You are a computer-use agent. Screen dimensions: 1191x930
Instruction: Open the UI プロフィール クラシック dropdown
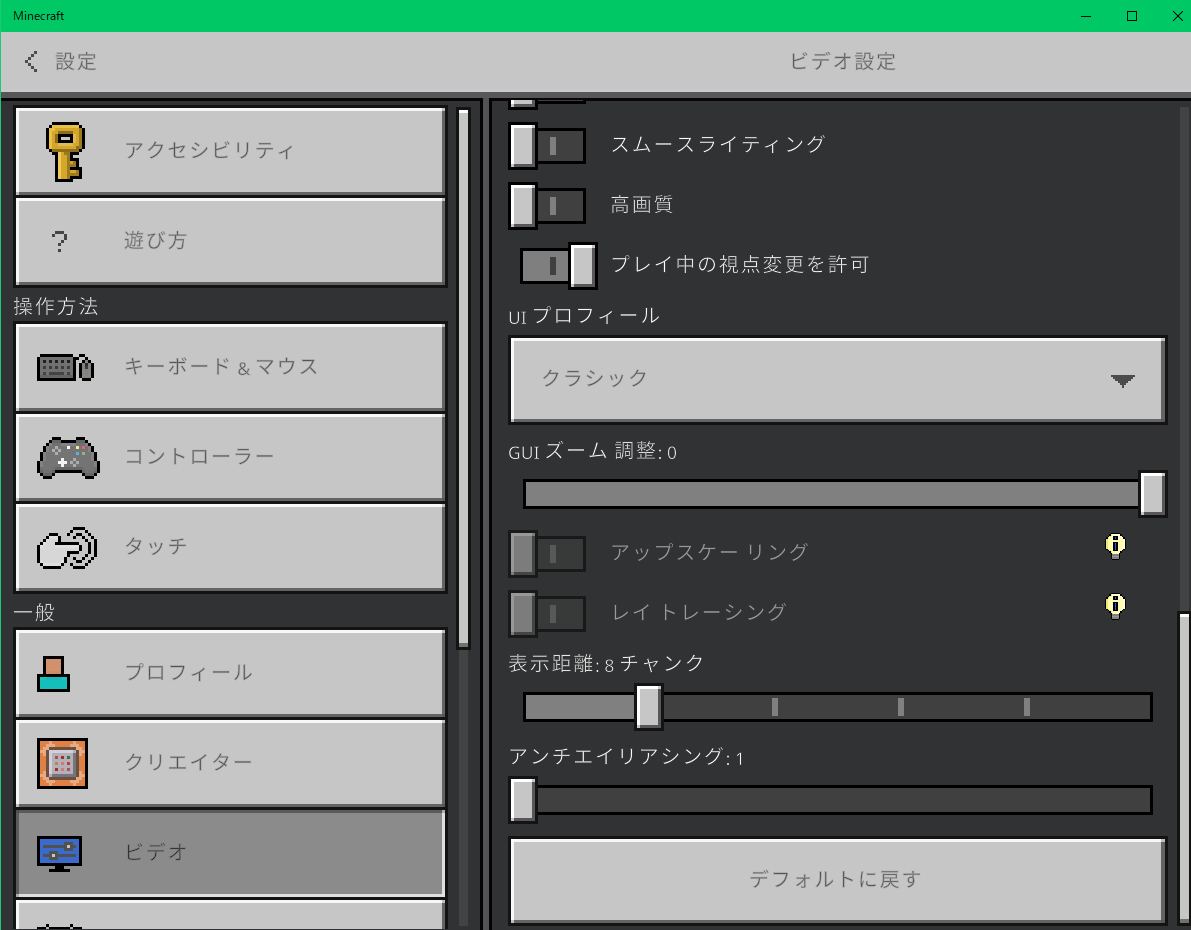click(838, 379)
